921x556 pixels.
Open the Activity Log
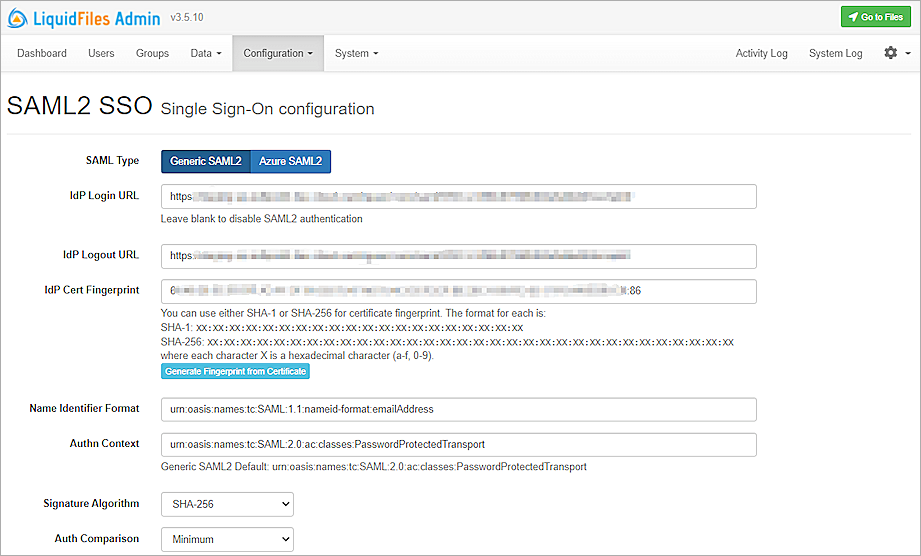(761, 53)
